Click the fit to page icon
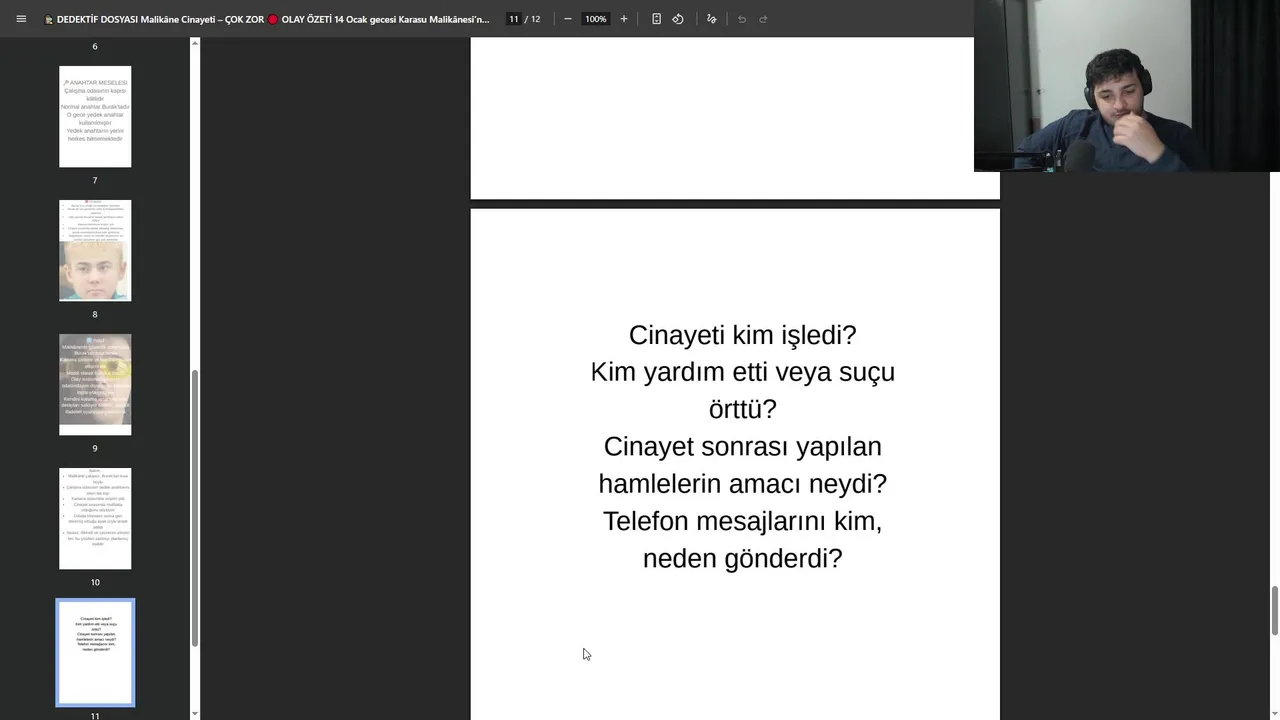Screen dimensions: 1280x720 click(x=656, y=19)
